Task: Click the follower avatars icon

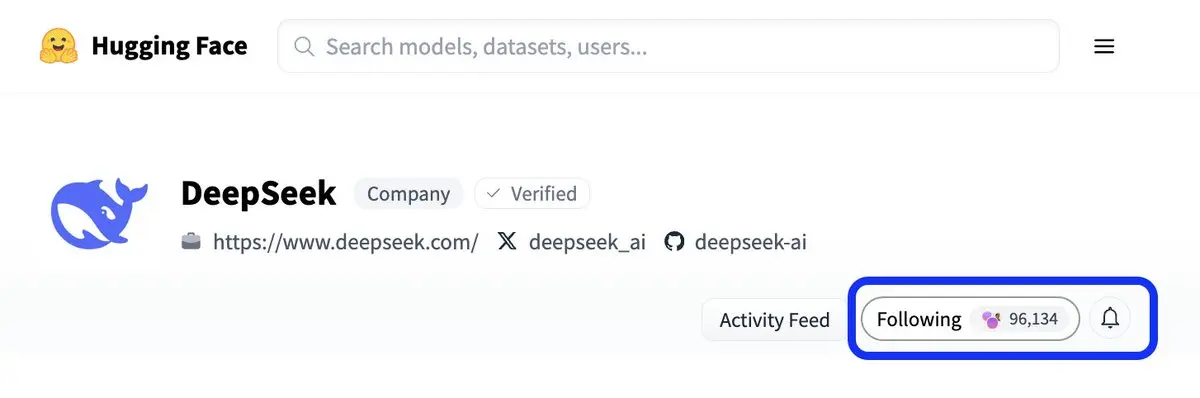Action: point(991,319)
